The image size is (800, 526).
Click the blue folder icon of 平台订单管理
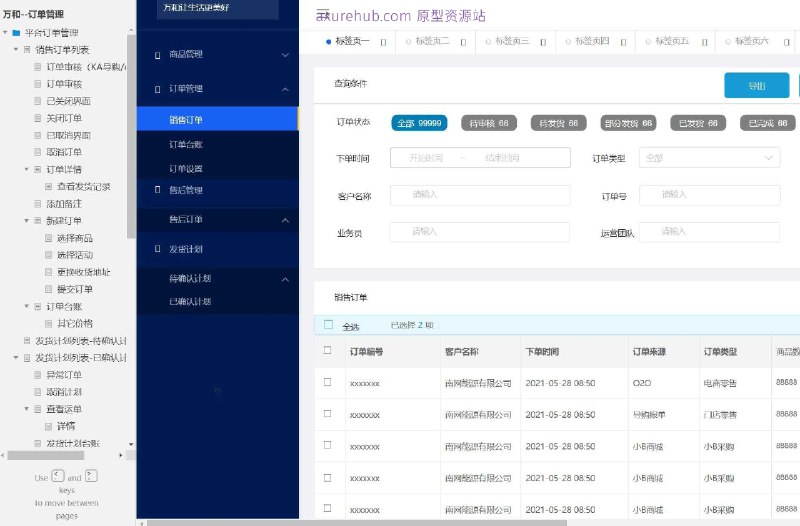coord(16,33)
